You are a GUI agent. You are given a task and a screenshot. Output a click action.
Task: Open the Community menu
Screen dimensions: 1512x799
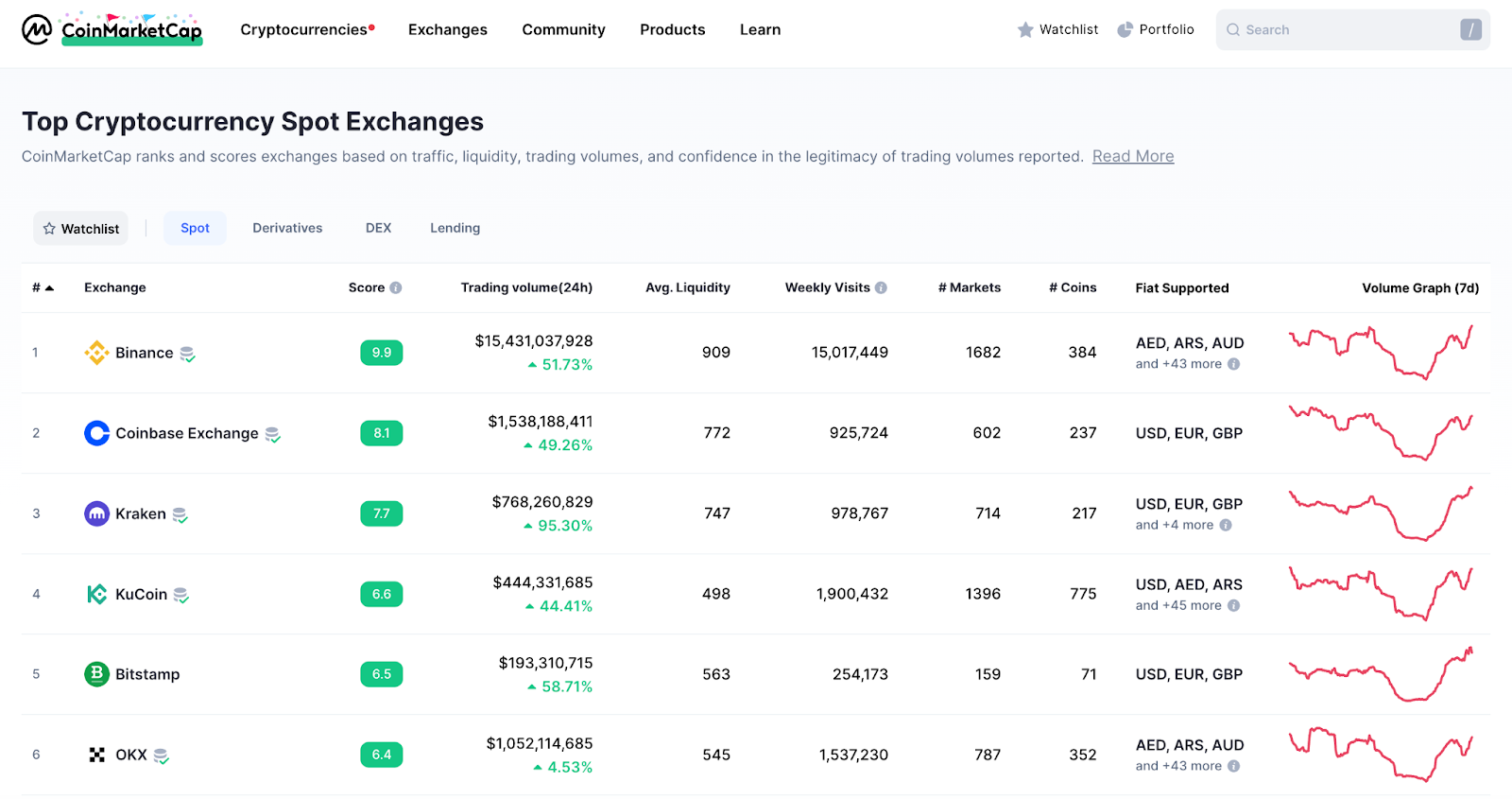click(x=563, y=29)
